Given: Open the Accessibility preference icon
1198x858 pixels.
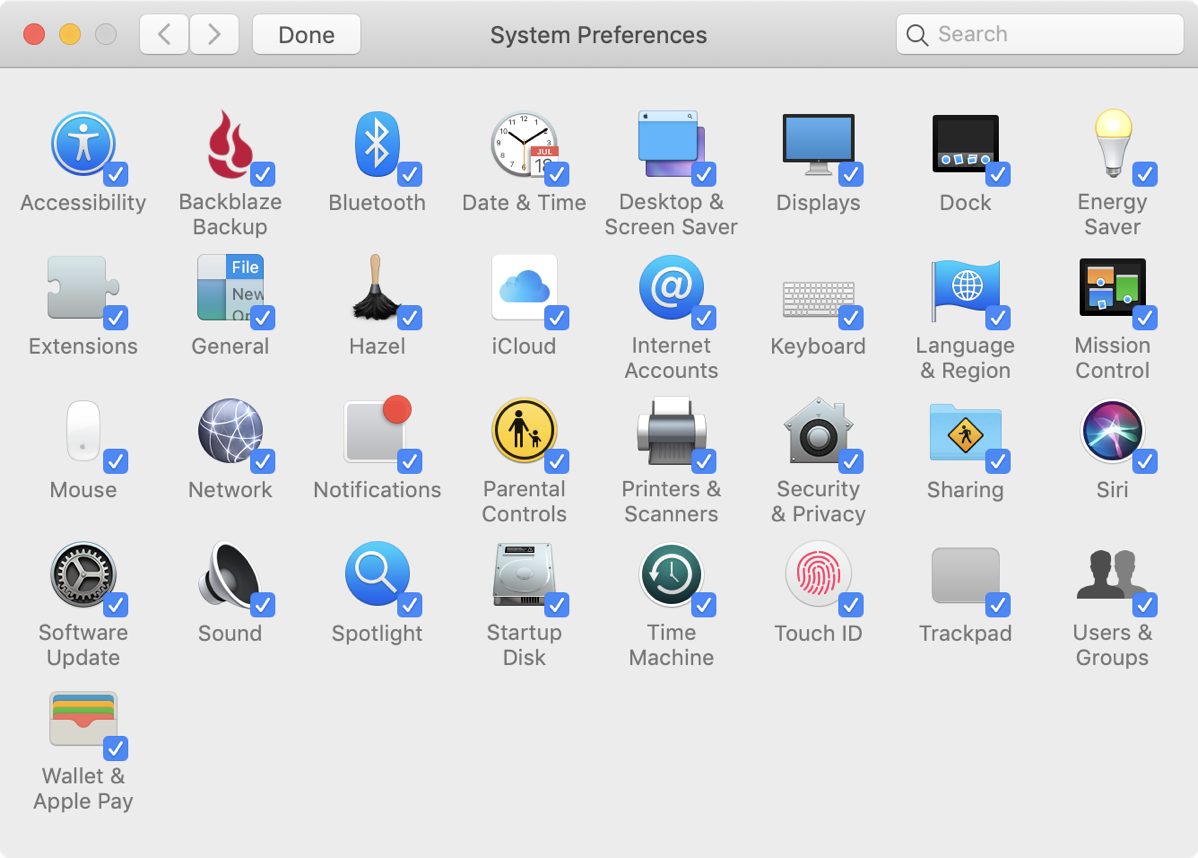Looking at the screenshot, I should (83, 144).
